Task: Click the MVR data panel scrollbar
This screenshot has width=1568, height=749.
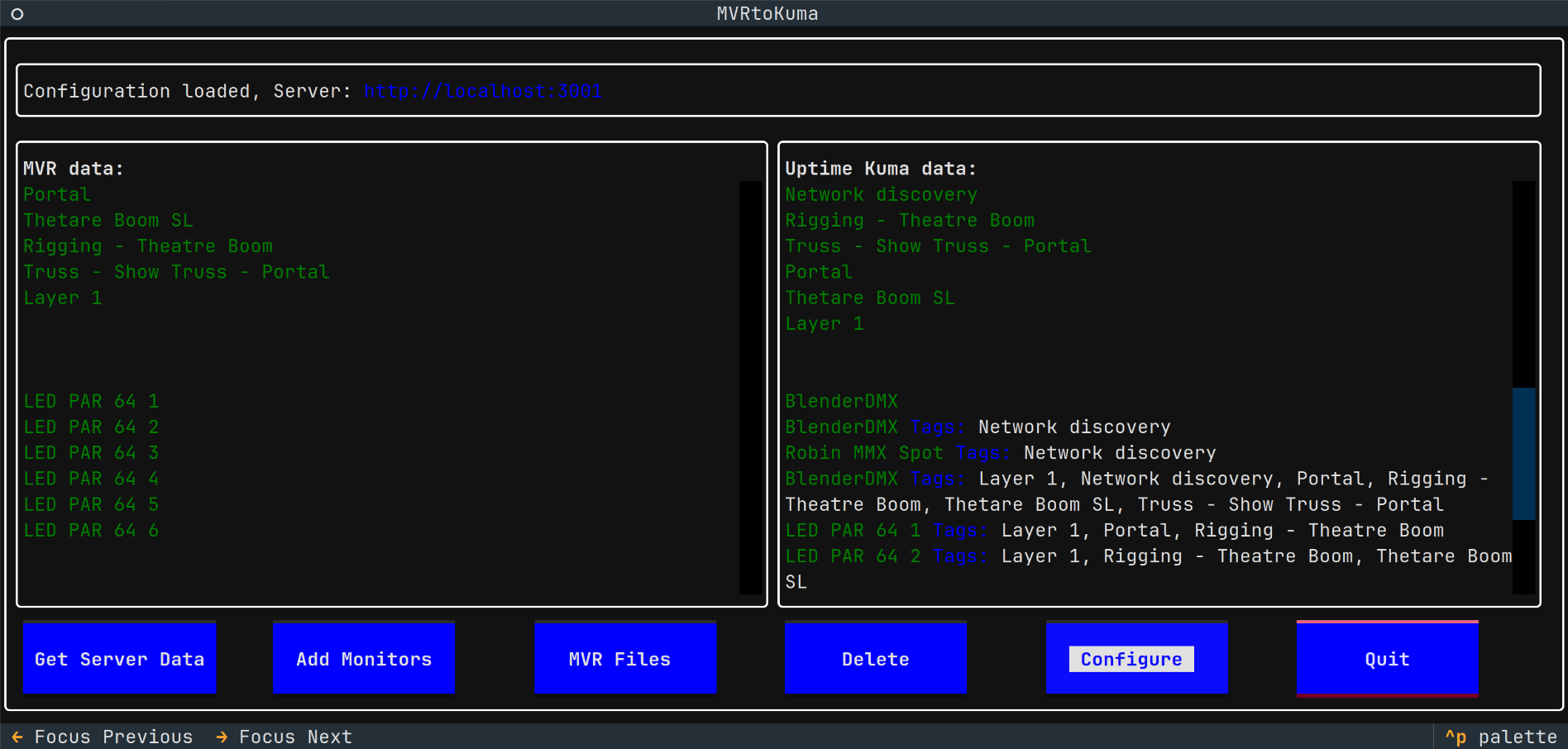Action: click(x=750, y=387)
